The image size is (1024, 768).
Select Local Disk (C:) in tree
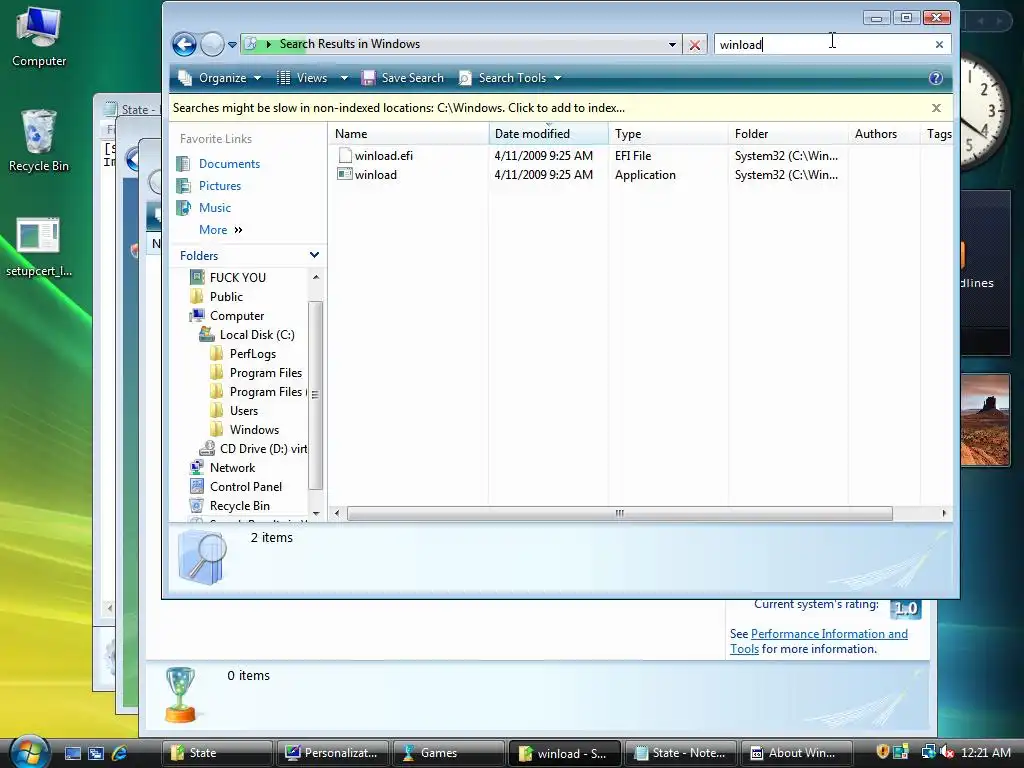(x=257, y=334)
